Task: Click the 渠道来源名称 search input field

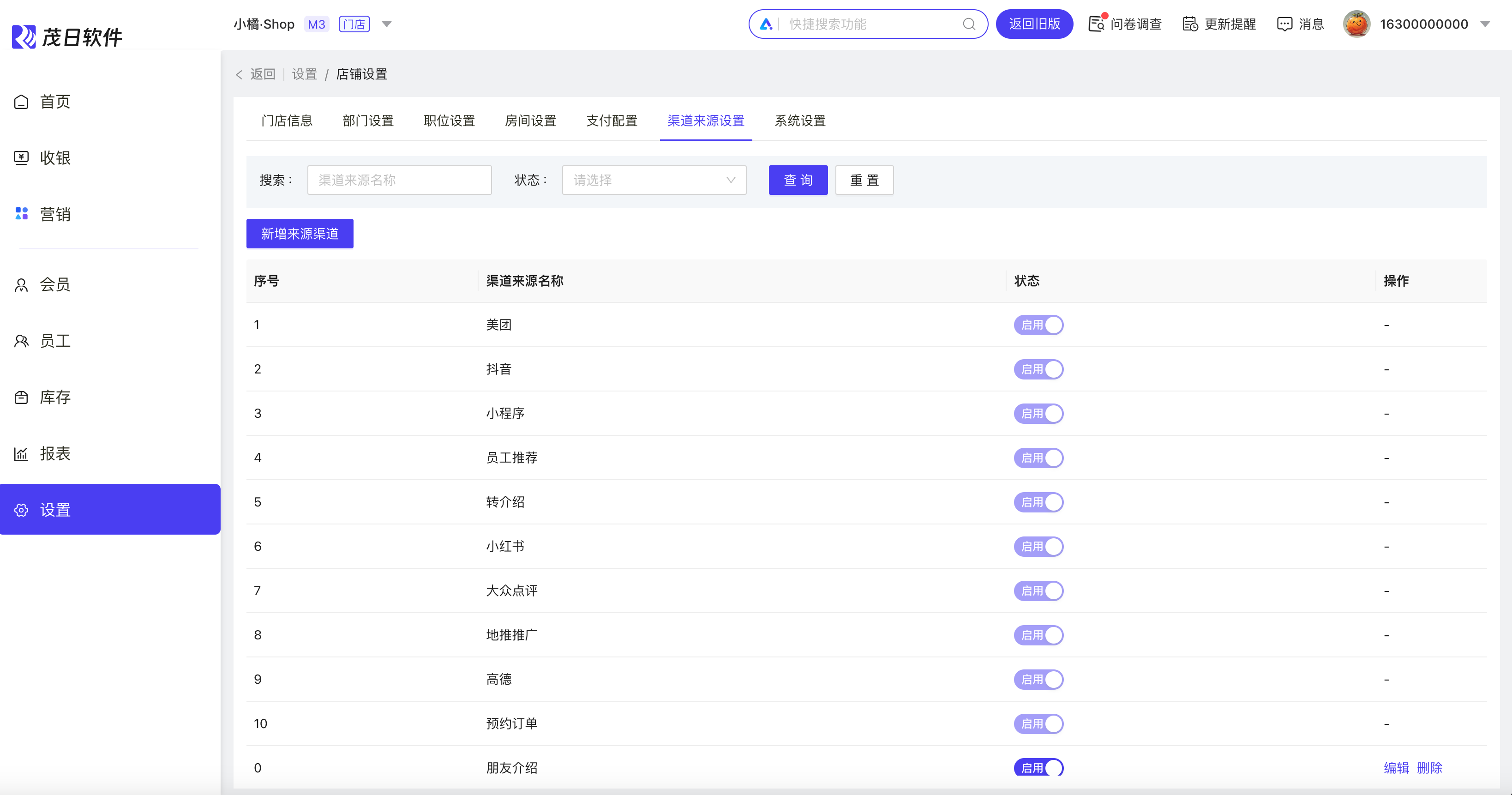Action: click(399, 180)
